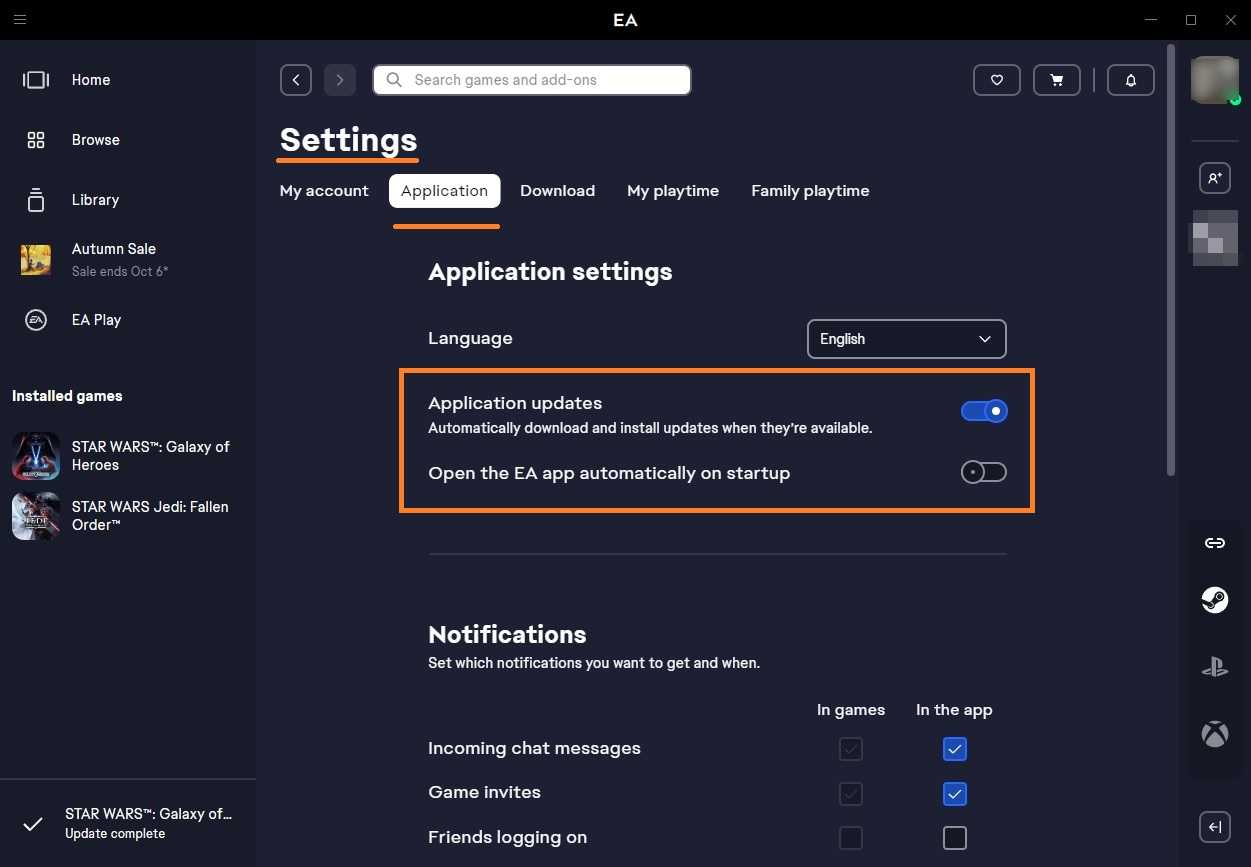Viewport: 1251px width, 867px height.
Task: Go back to the previous page
Action: click(296, 80)
